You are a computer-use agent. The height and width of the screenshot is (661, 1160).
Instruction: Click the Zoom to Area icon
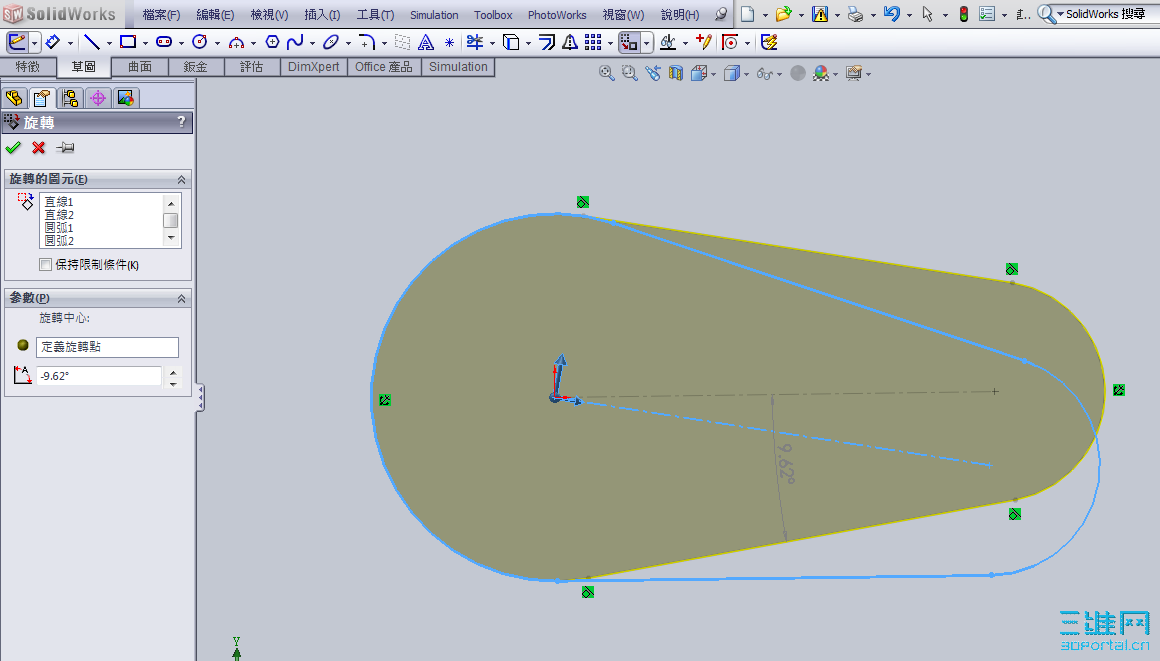pyautogui.click(x=630, y=73)
